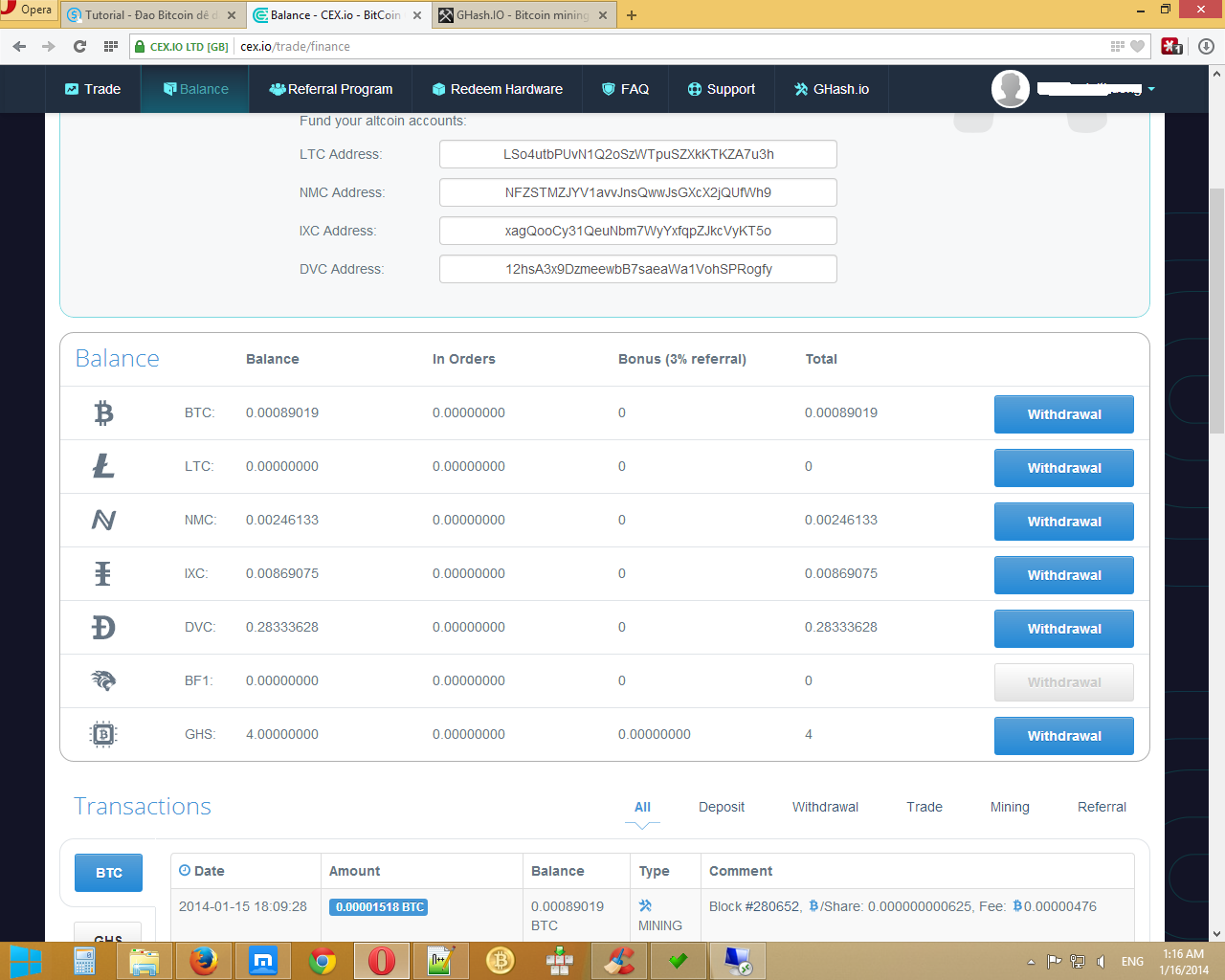Filter transactions by Trade tab
Screen dimensions: 1225x980
pyautogui.click(x=924, y=807)
